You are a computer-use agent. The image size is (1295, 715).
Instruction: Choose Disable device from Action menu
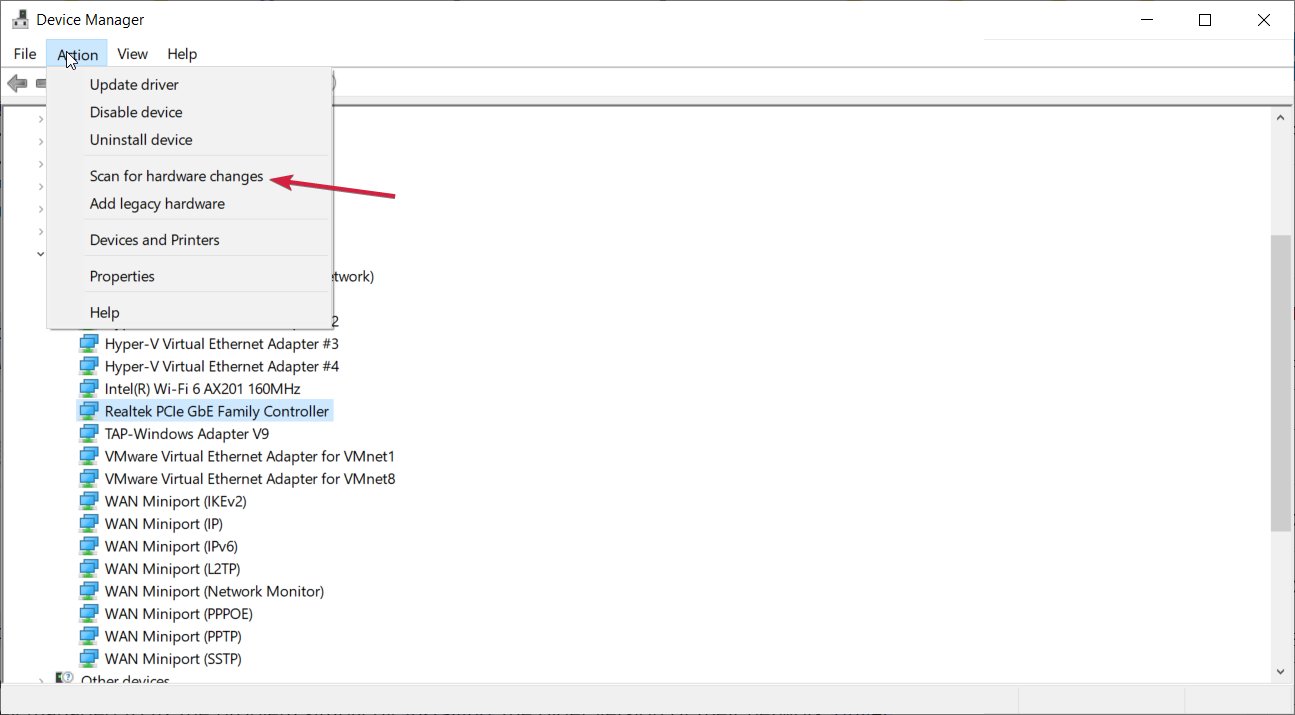pyautogui.click(x=189, y=112)
